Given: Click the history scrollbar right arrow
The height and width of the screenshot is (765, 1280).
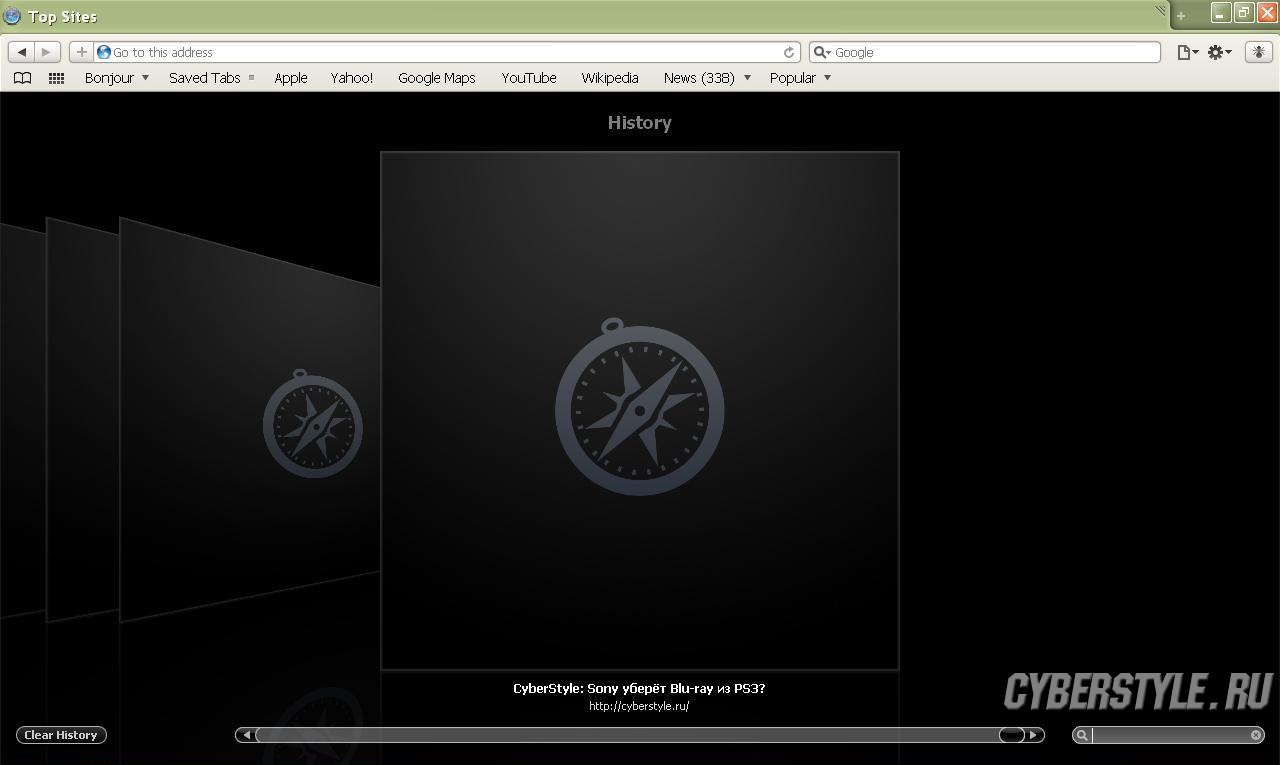Looking at the screenshot, I should (x=1034, y=735).
